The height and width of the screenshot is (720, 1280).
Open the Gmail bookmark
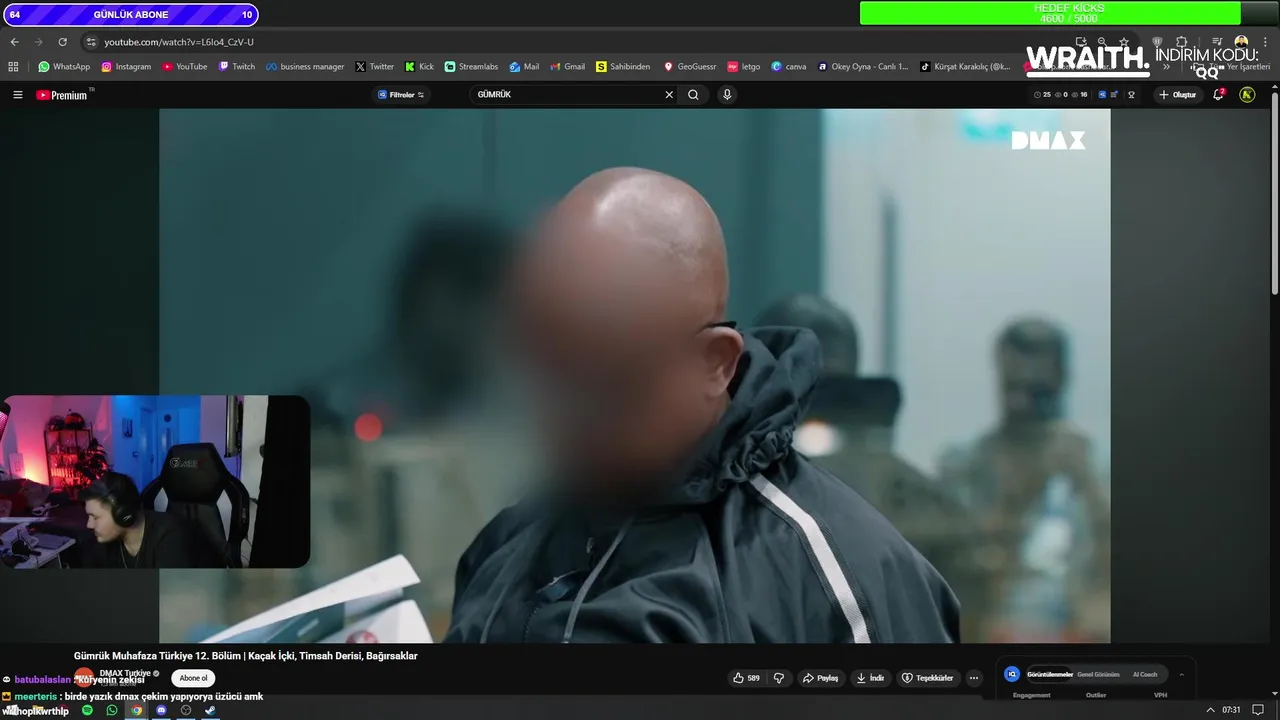[568, 67]
